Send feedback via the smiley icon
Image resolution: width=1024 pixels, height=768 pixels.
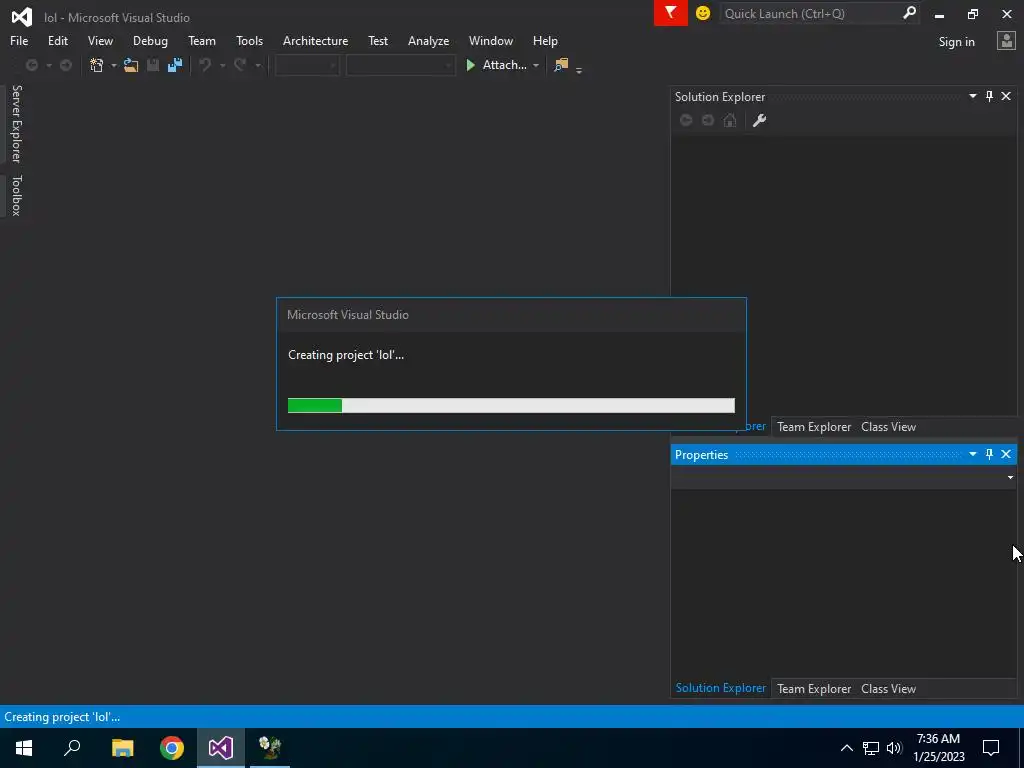(703, 13)
